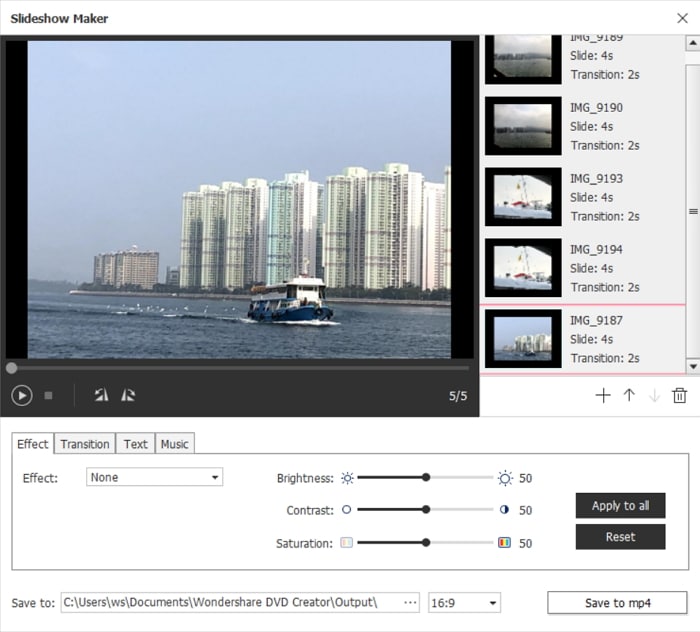Image resolution: width=700 pixels, height=632 pixels.
Task: Move selected slide down arrow
Action: click(654, 395)
